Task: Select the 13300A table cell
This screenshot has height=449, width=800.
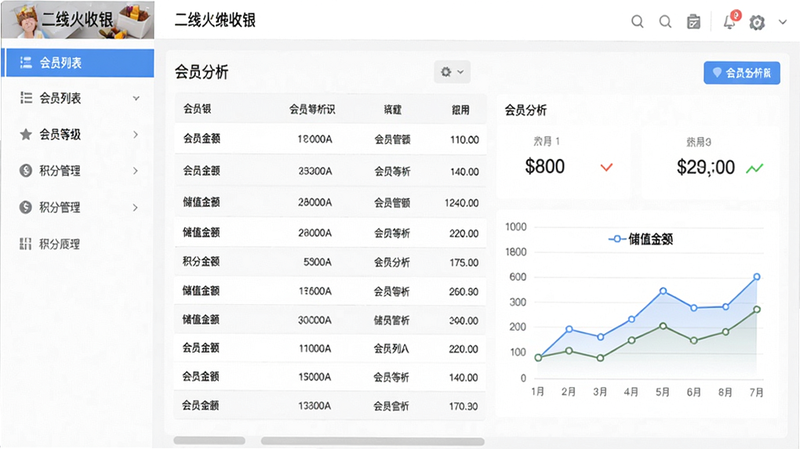Action: 315,406
